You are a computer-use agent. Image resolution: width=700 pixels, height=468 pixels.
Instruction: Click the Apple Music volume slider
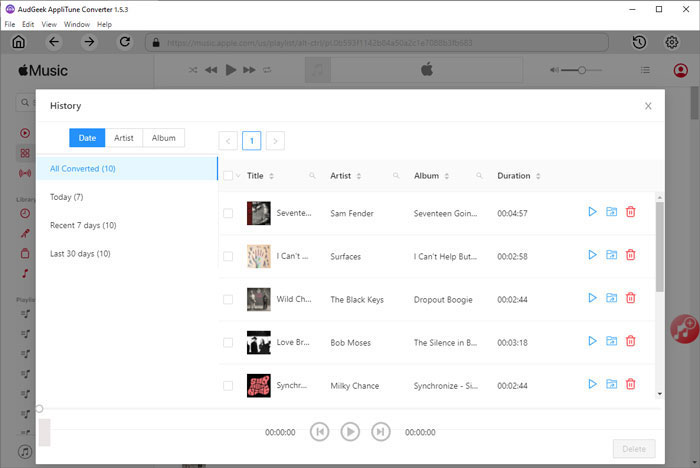[x=582, y=70]
